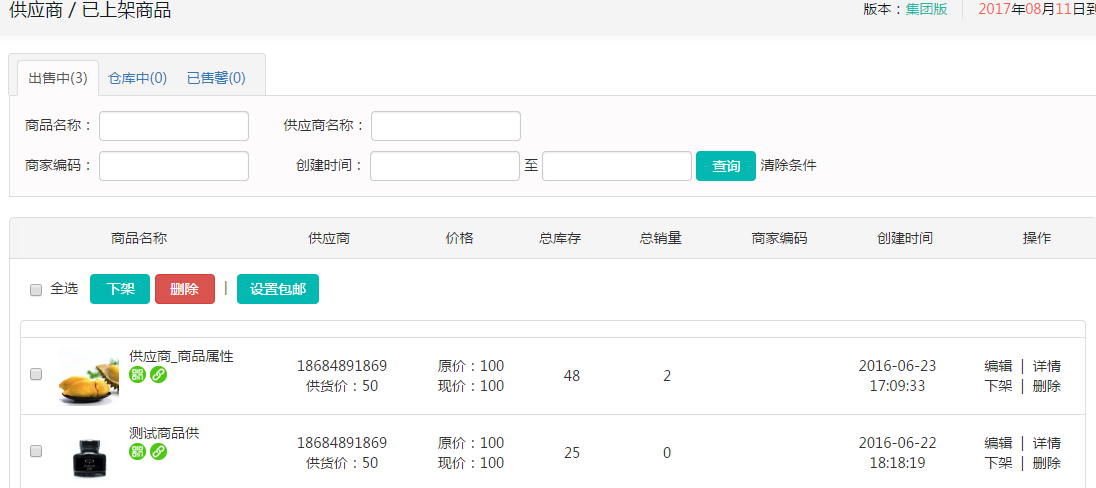Click the 清除条件 clear filters link

(x=788, y=166)
